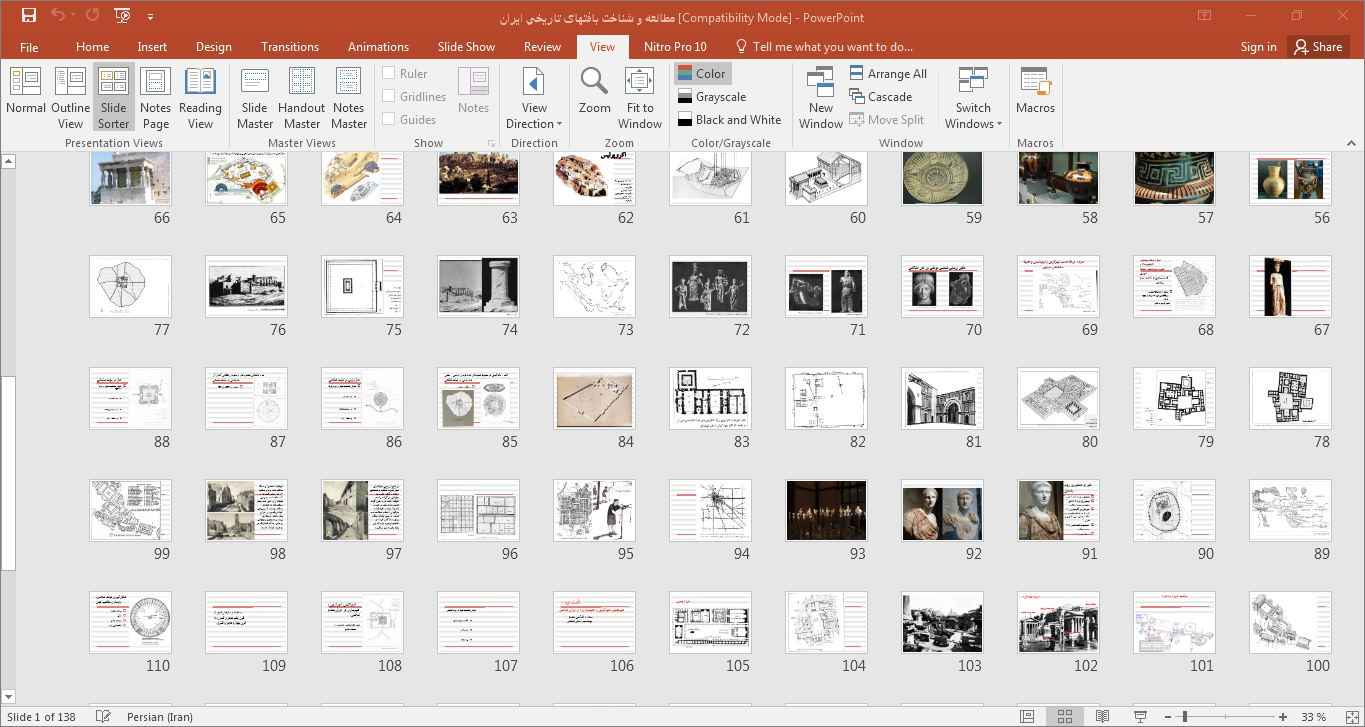Open the Slide Master view
Viewport: 1365px width, 727px height.
[x=255, y=97]
